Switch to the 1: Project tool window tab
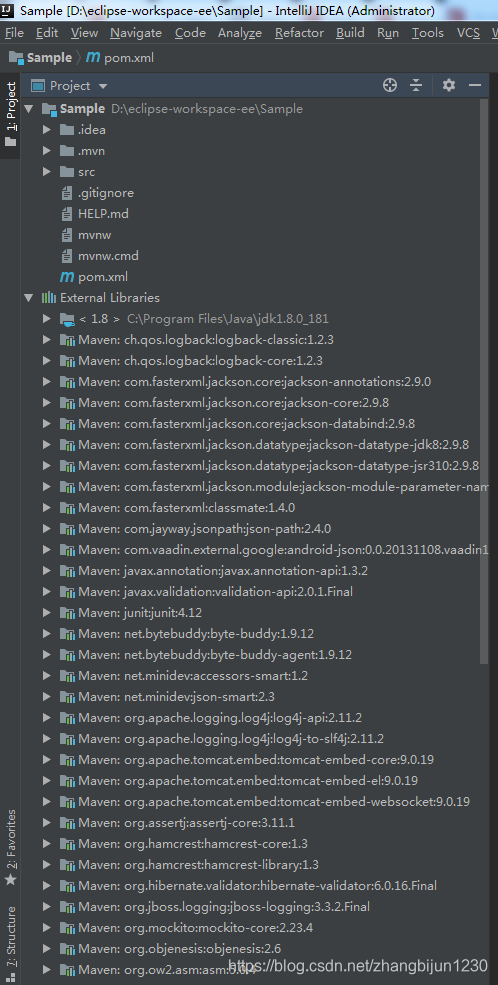This screenshot has height=985, width=498. (x=10, y=114)
